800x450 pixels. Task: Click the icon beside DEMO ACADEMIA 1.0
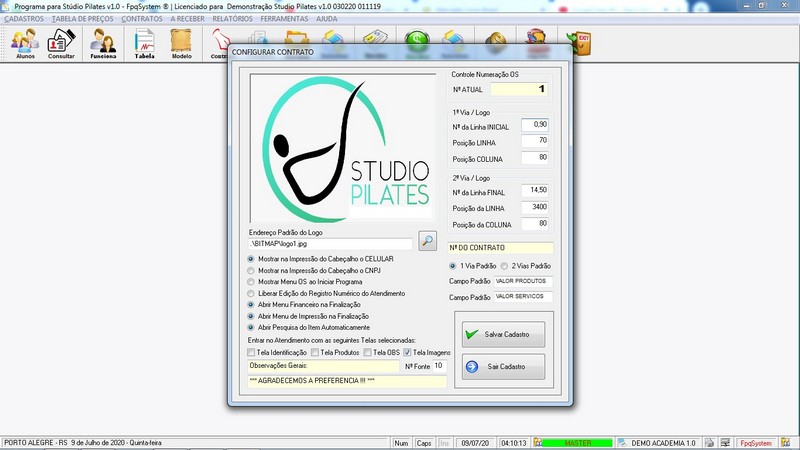(x=622, y=443)
